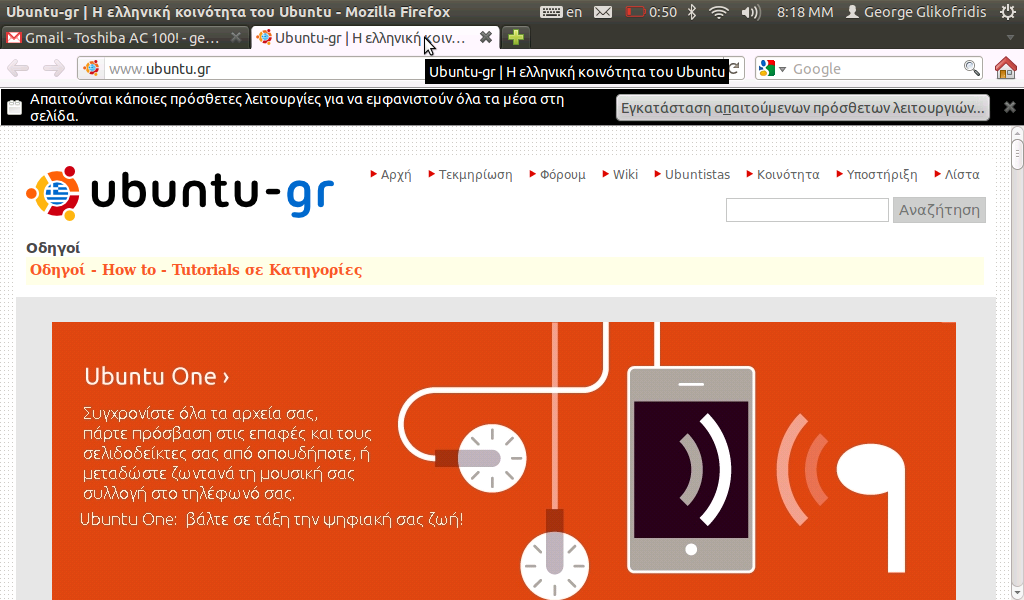Open a new tab with the plus button
This screenshot has height=600, width=1024.
point(516,38)
